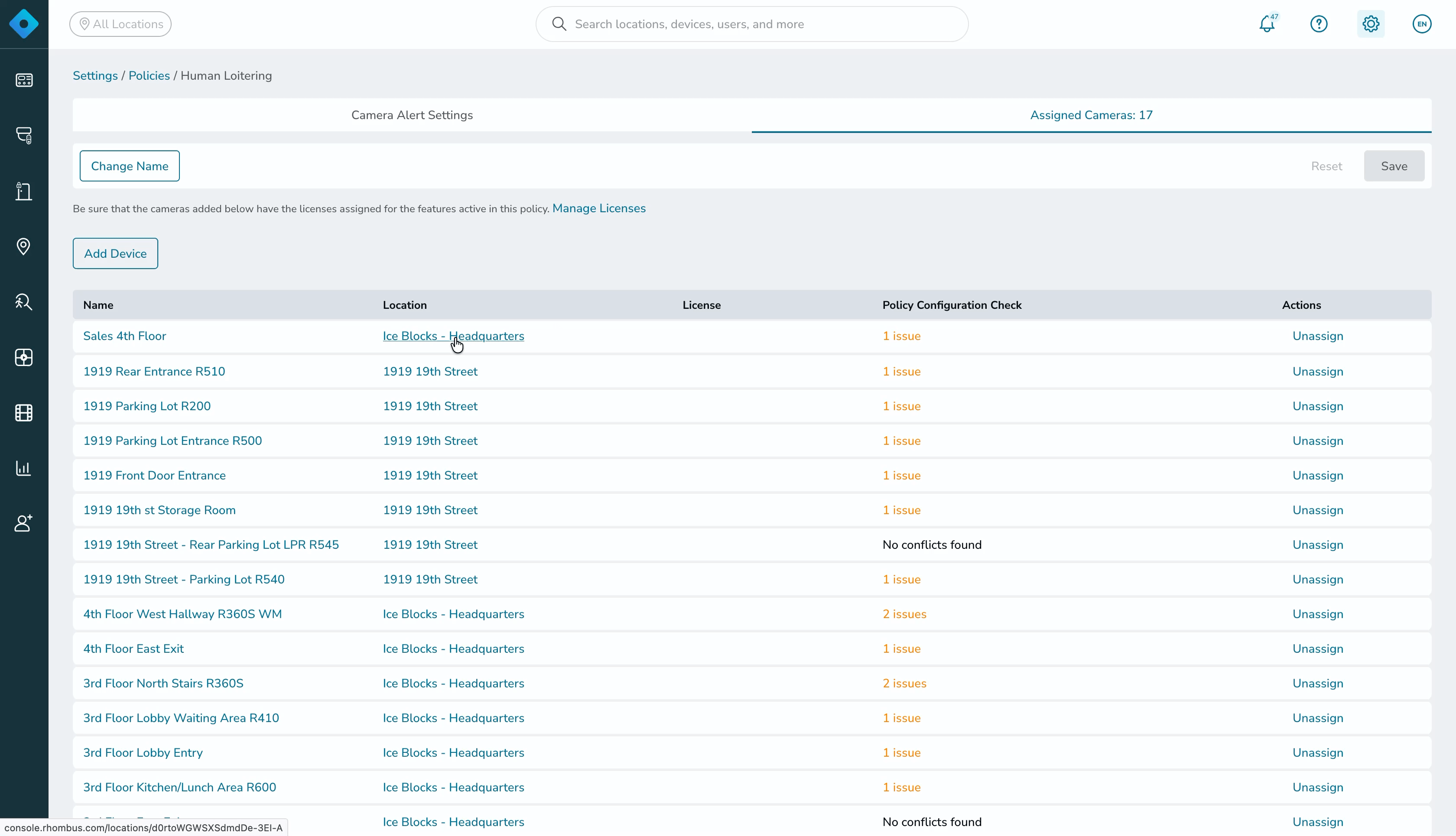Image resolution: width=1456 pixels, height=836 pixels.
Task: Open the analytics bar chart icon
Action: (23, 468)
